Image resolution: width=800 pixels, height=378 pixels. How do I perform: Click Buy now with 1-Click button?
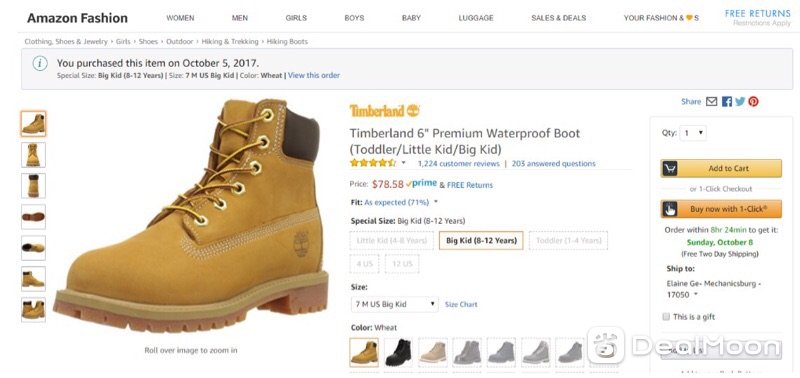(721, 209)
